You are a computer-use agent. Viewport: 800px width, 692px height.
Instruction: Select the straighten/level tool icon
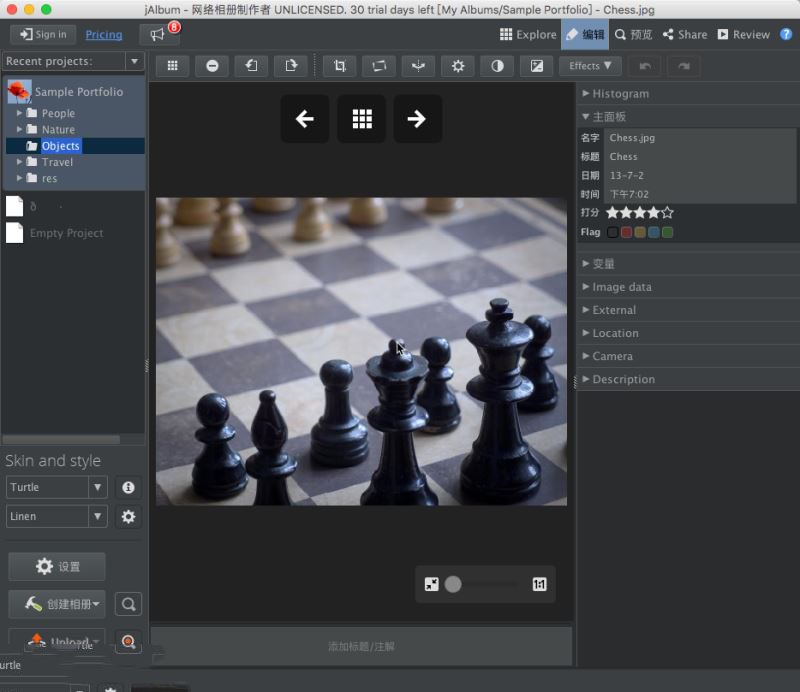379,66
